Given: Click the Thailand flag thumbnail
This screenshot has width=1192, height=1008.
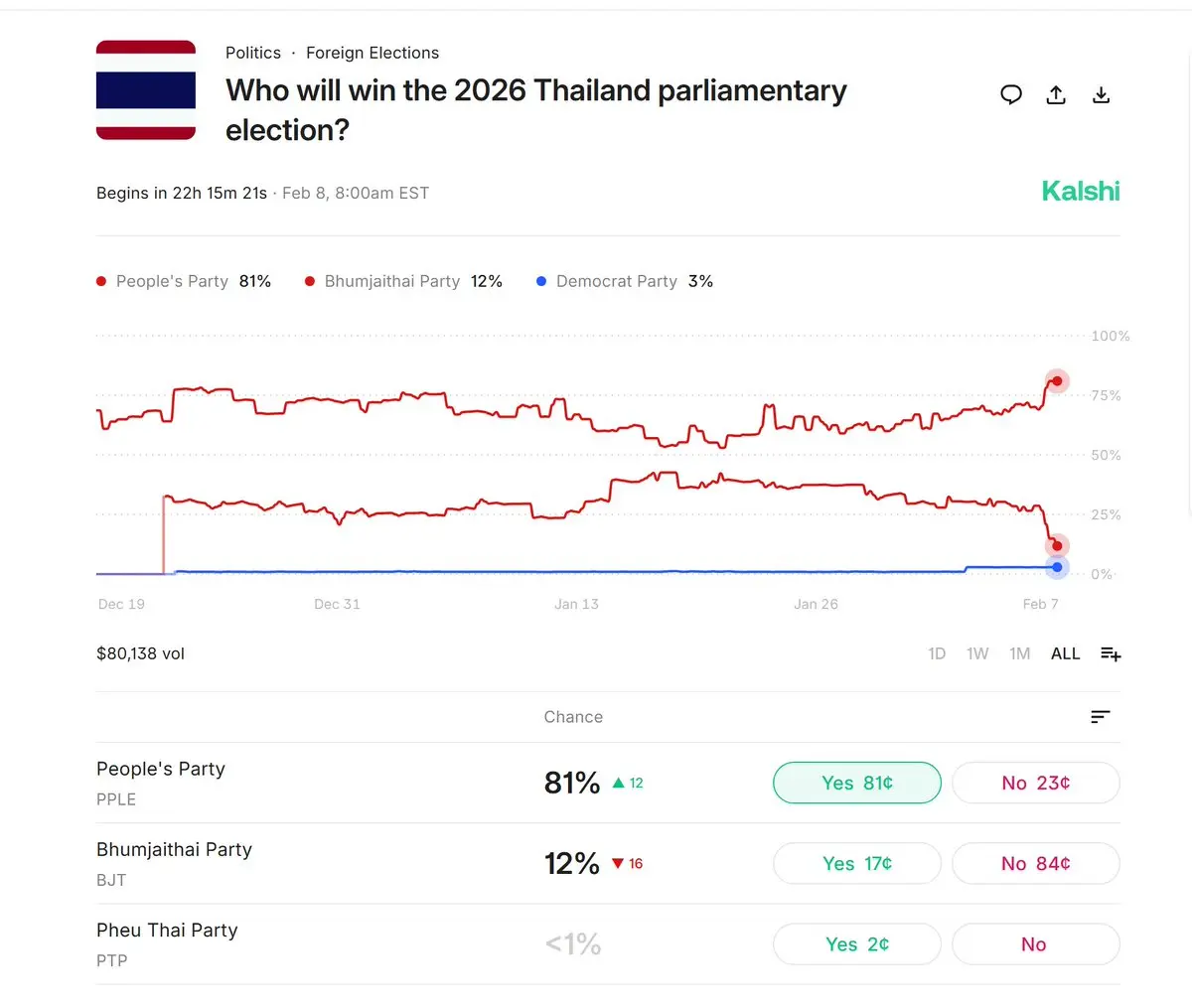Looking at the screenshot, I should tap(146, 90).
